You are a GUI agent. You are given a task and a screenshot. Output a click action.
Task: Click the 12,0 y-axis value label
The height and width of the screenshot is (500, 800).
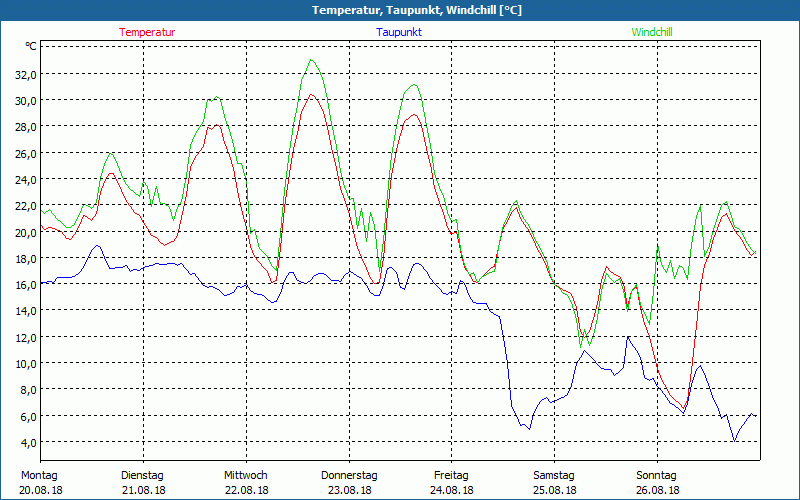[24, 337]
